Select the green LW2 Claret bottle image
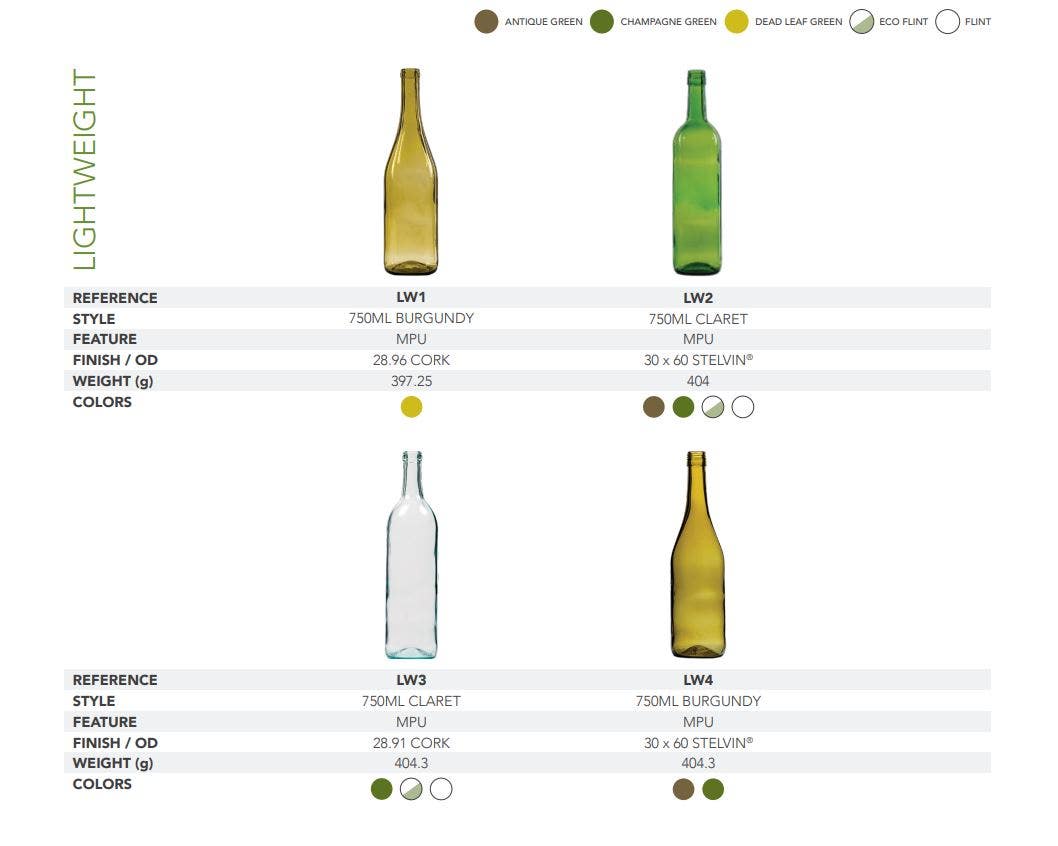 [x=697, y=172]
